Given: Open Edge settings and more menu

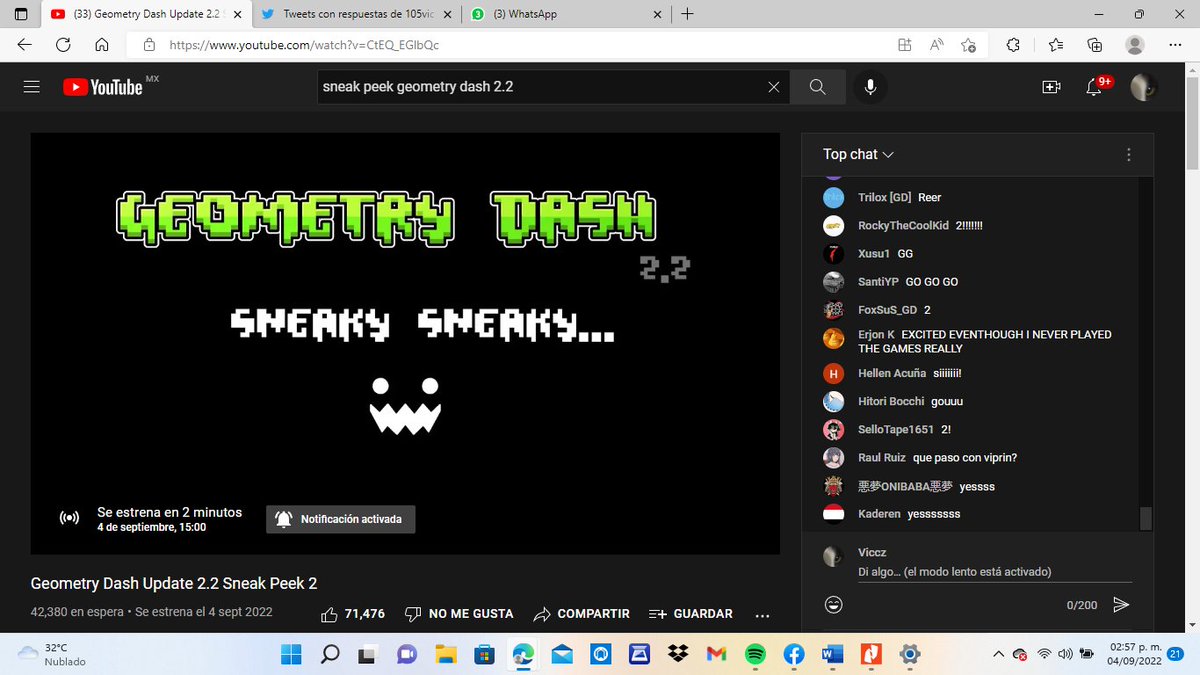Looking at the screenshot, I should click(1176, 45).
